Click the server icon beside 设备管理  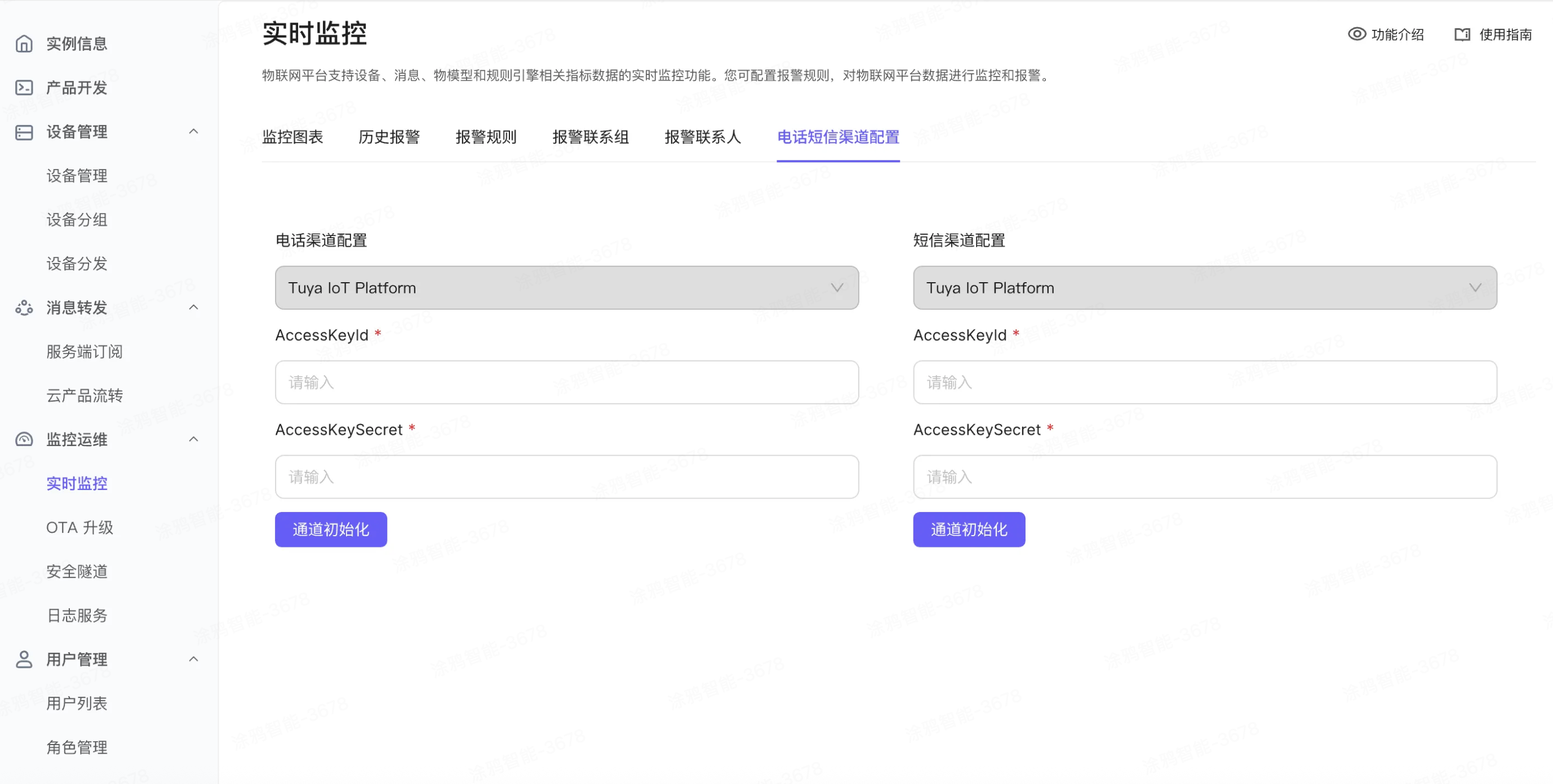point(24,132)
